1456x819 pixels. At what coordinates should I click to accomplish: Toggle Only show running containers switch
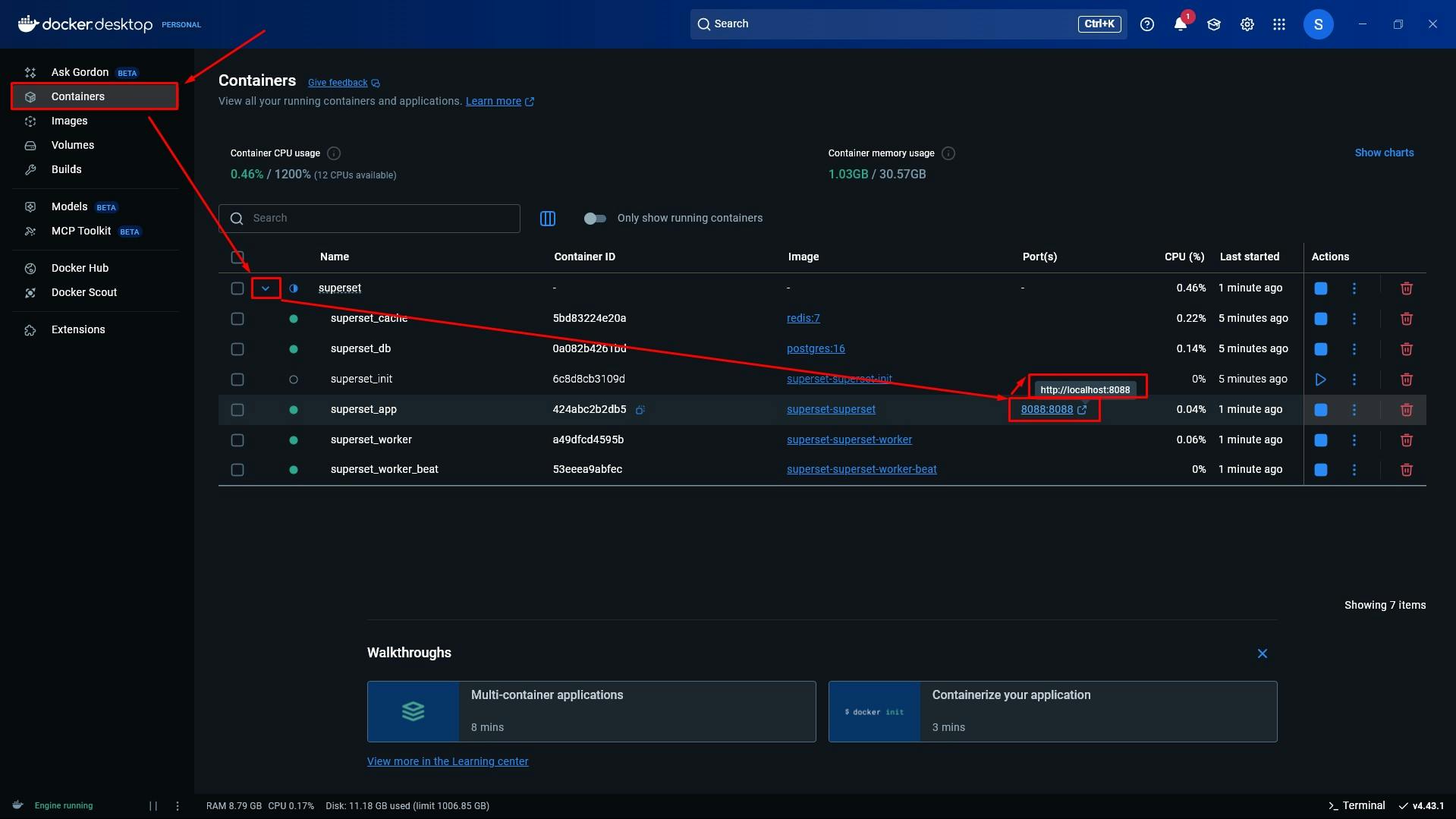(595, 219)
